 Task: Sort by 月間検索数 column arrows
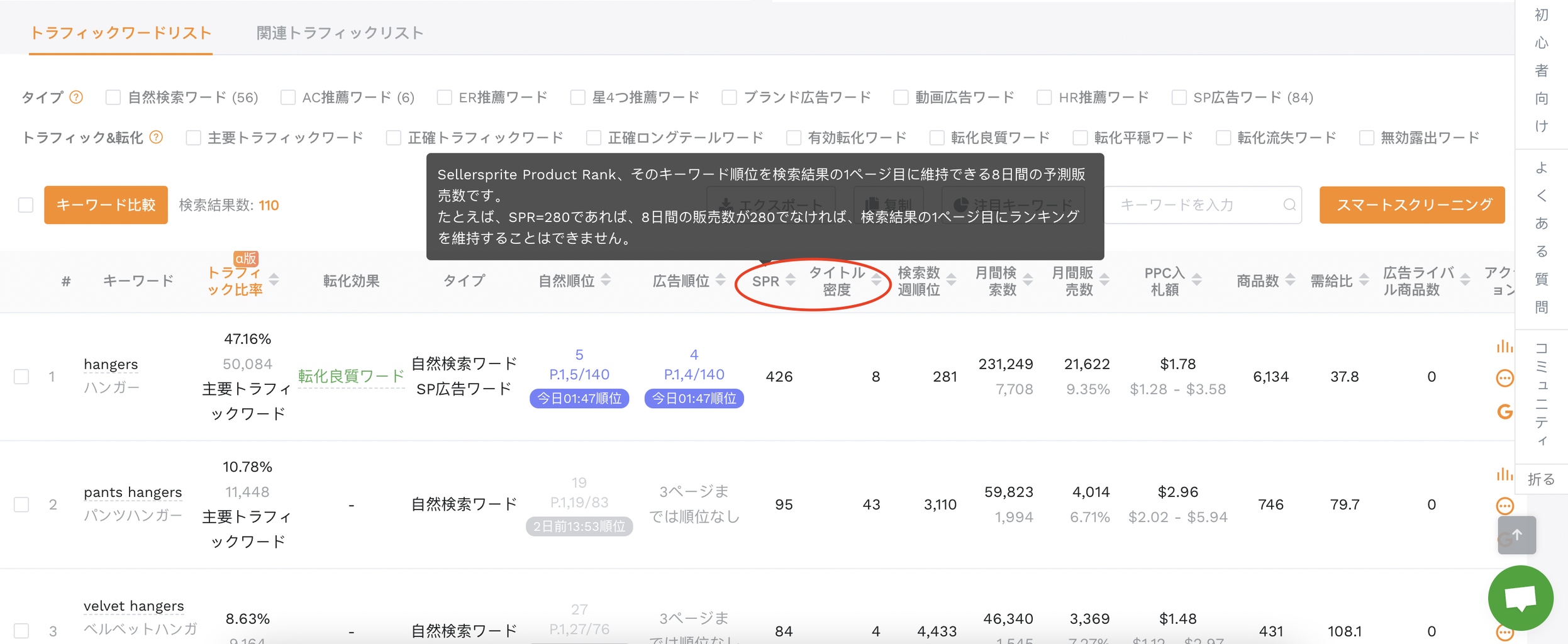click(x=1028, y=280)
